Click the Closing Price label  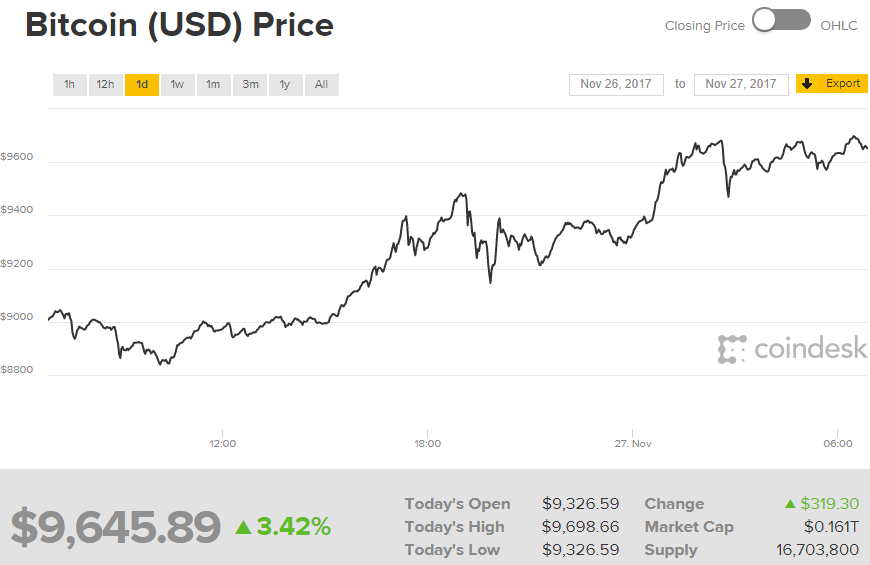click(x=705, y=26)
